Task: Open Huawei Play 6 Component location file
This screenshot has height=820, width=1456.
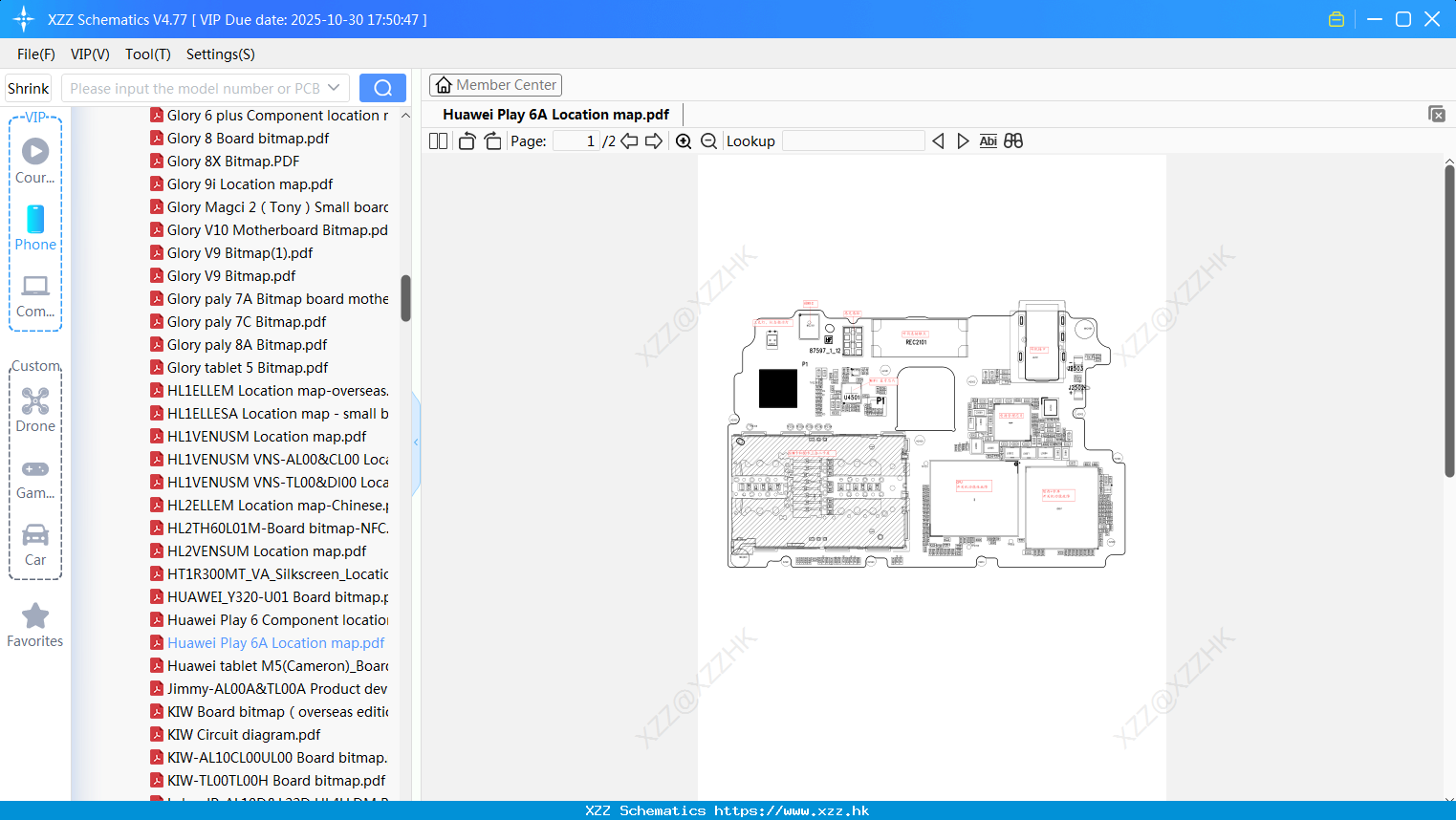Action: coord(278,619)
